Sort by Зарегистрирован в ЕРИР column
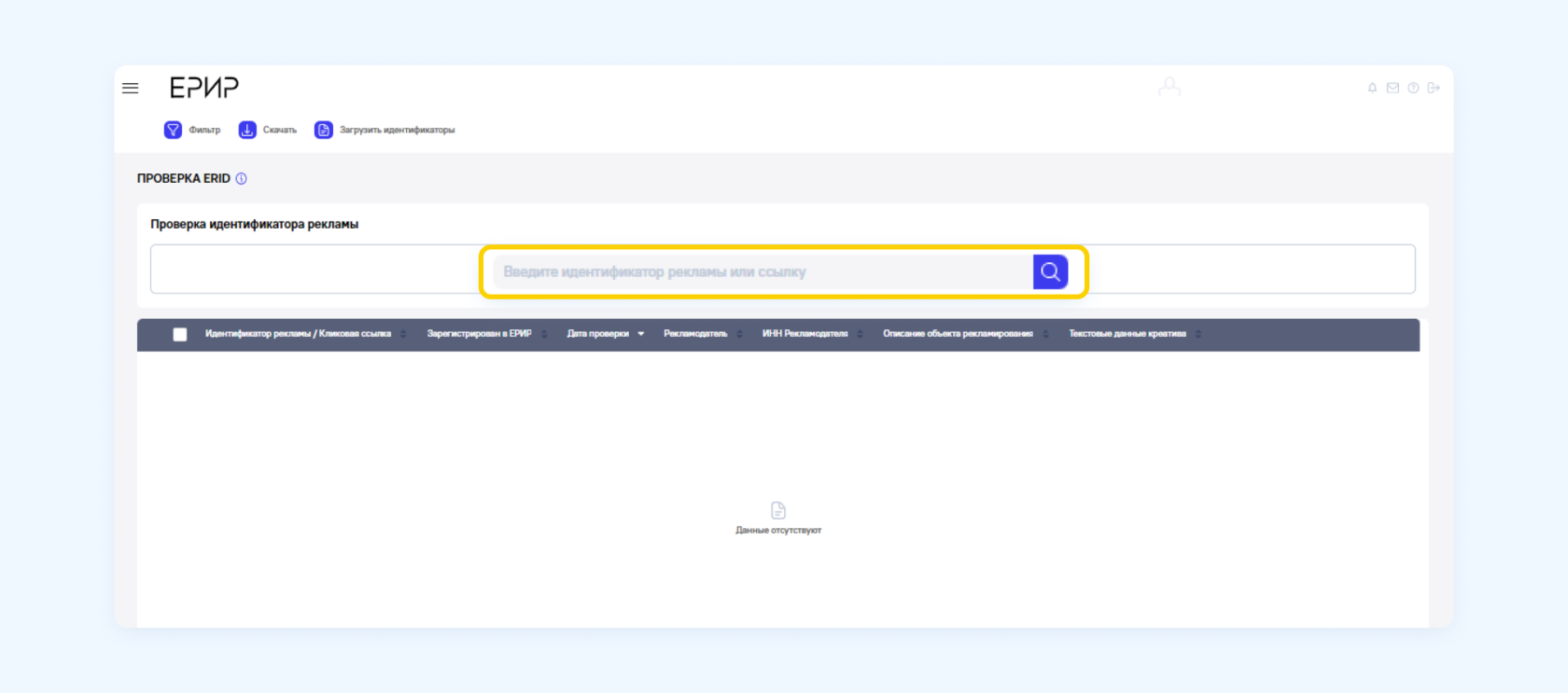 [x=487, y=334]
